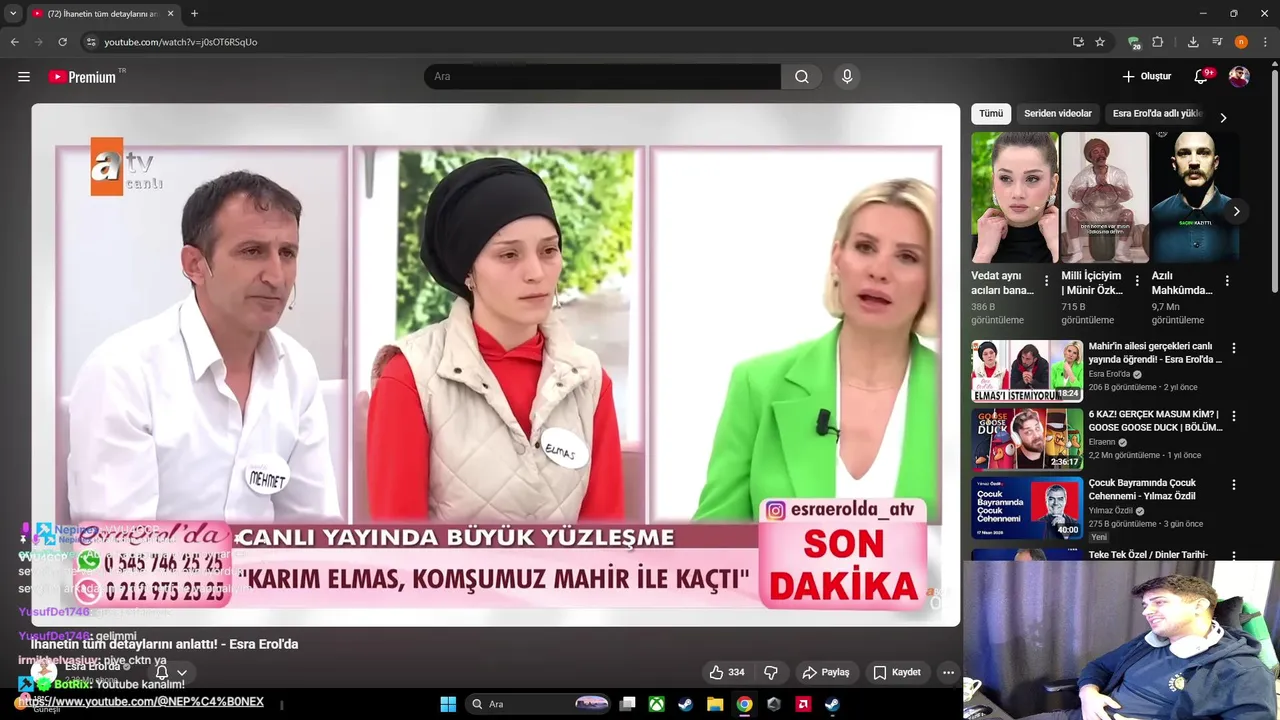1280x720 pixels.
Task: Open File Explorer from taskbar
Action: pos(715,704)
